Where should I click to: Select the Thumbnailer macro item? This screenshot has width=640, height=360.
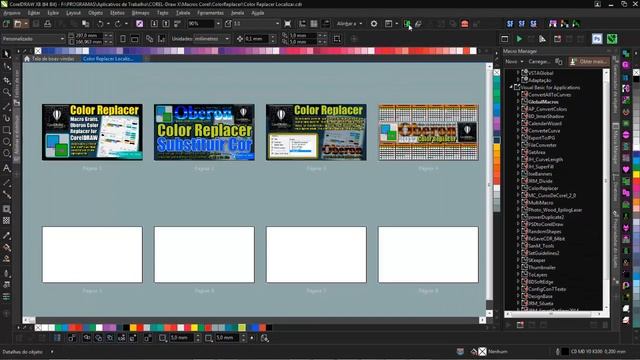542,267
